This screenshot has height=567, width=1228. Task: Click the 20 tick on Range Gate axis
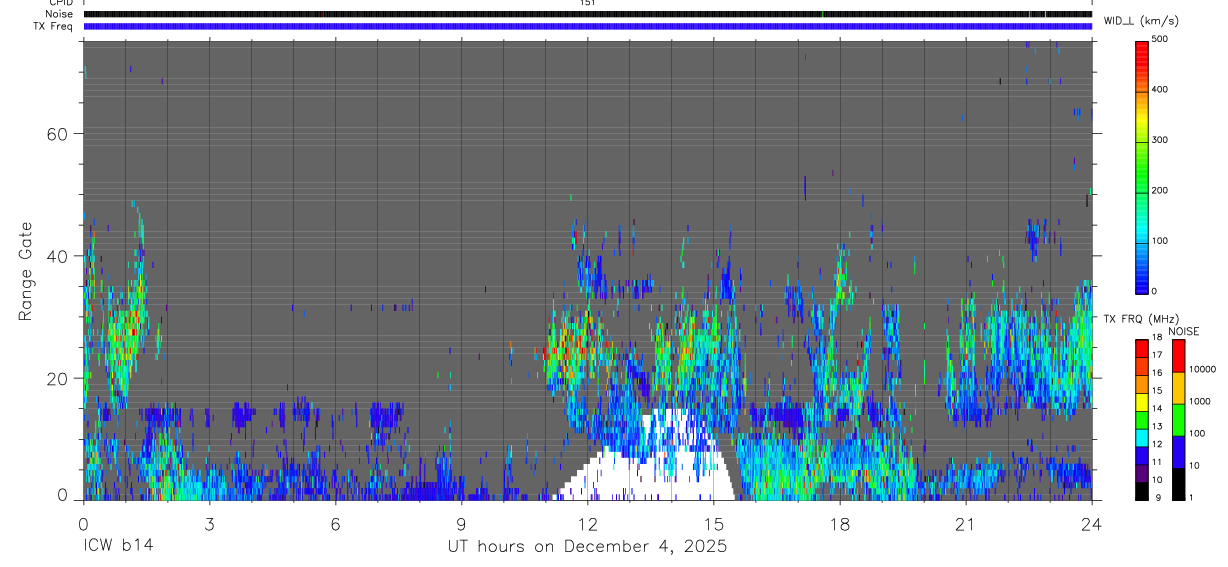tap(56, 379)
